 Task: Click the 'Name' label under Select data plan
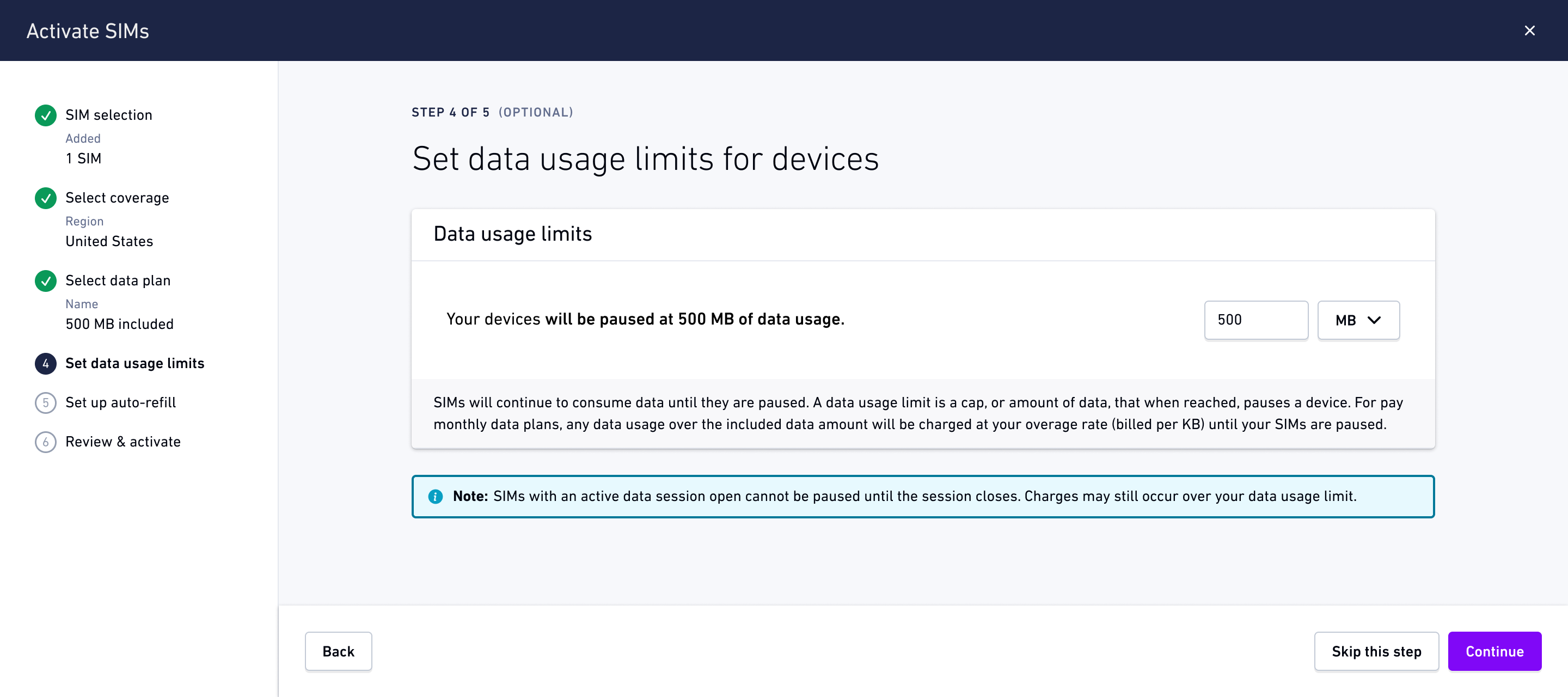[82, 304]
